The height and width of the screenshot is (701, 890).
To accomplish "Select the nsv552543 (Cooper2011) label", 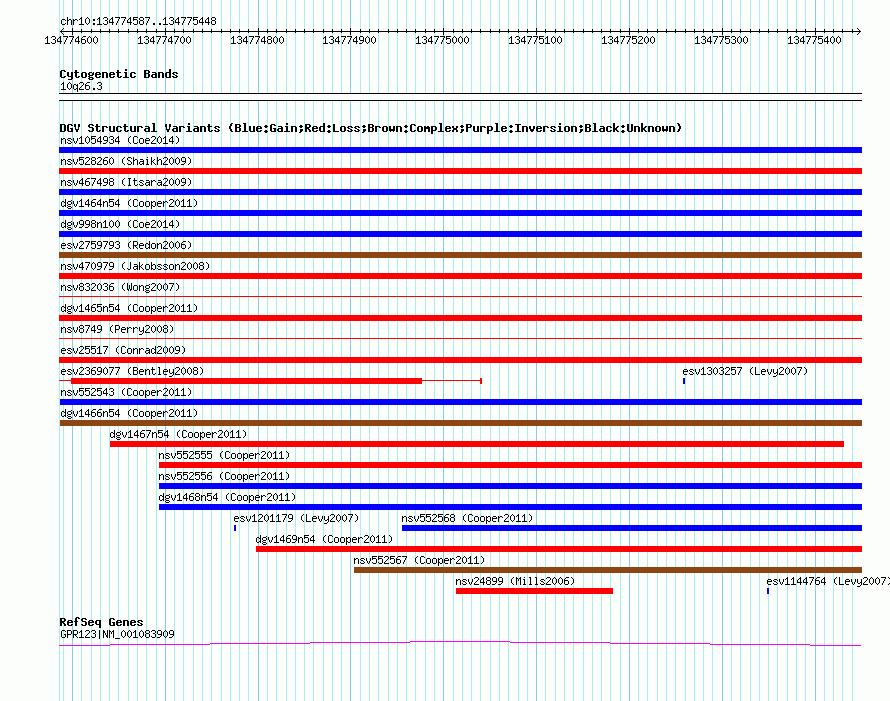I will [x=126, y=392].
